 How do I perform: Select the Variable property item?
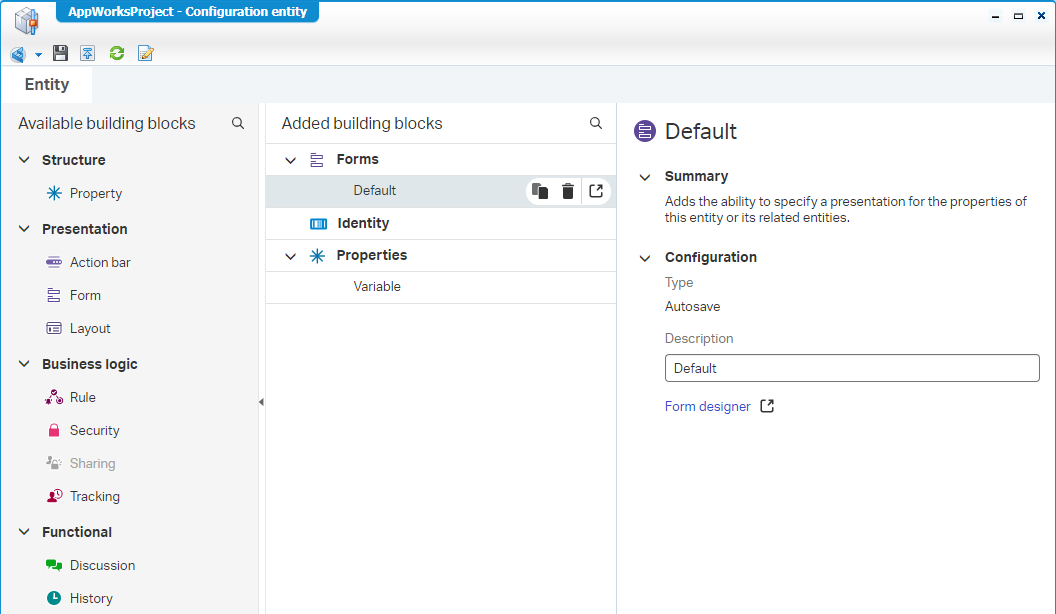(377, 287)
